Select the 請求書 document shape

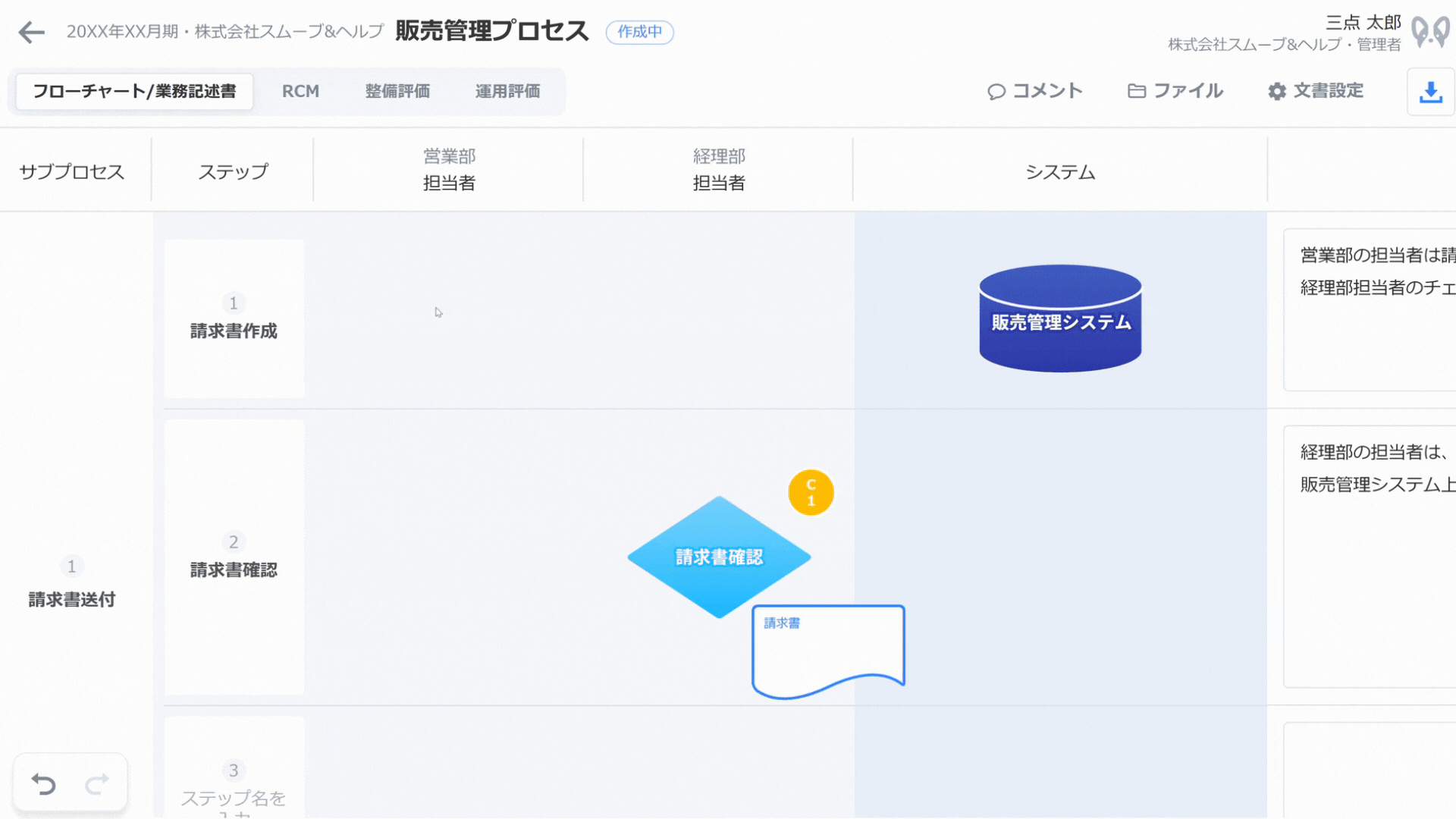[828, 651]
